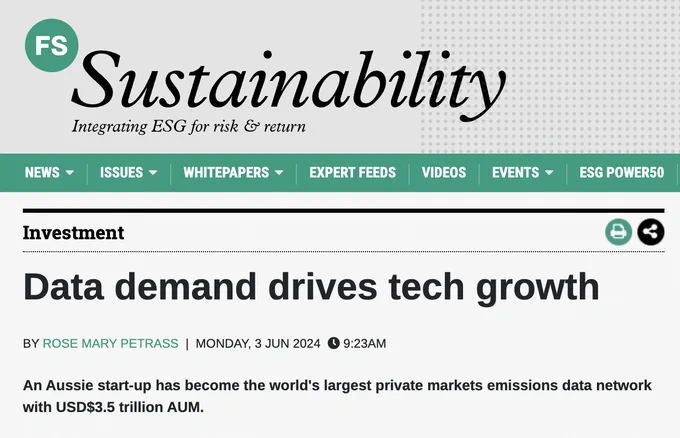Expand the News dropdown arrow
Screen dimensions: 680x438
(x=69, y=173)
